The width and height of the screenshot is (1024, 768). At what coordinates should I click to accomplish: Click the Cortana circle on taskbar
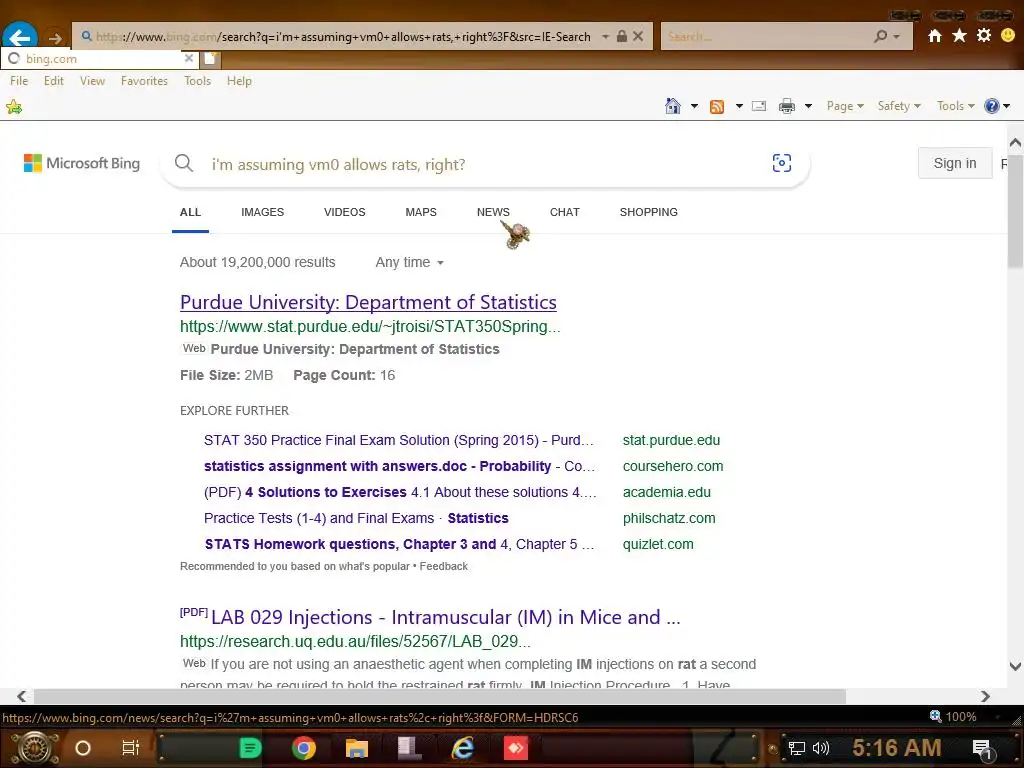click(83, 748)
